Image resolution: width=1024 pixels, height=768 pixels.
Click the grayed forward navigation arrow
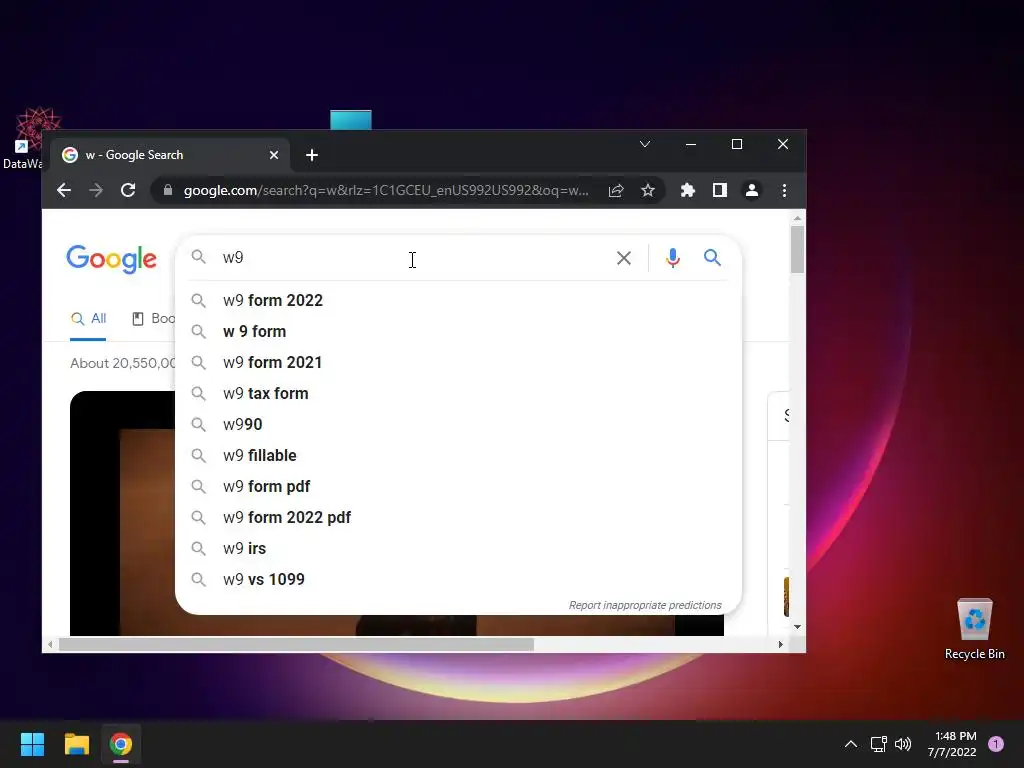tap(96, 190)
